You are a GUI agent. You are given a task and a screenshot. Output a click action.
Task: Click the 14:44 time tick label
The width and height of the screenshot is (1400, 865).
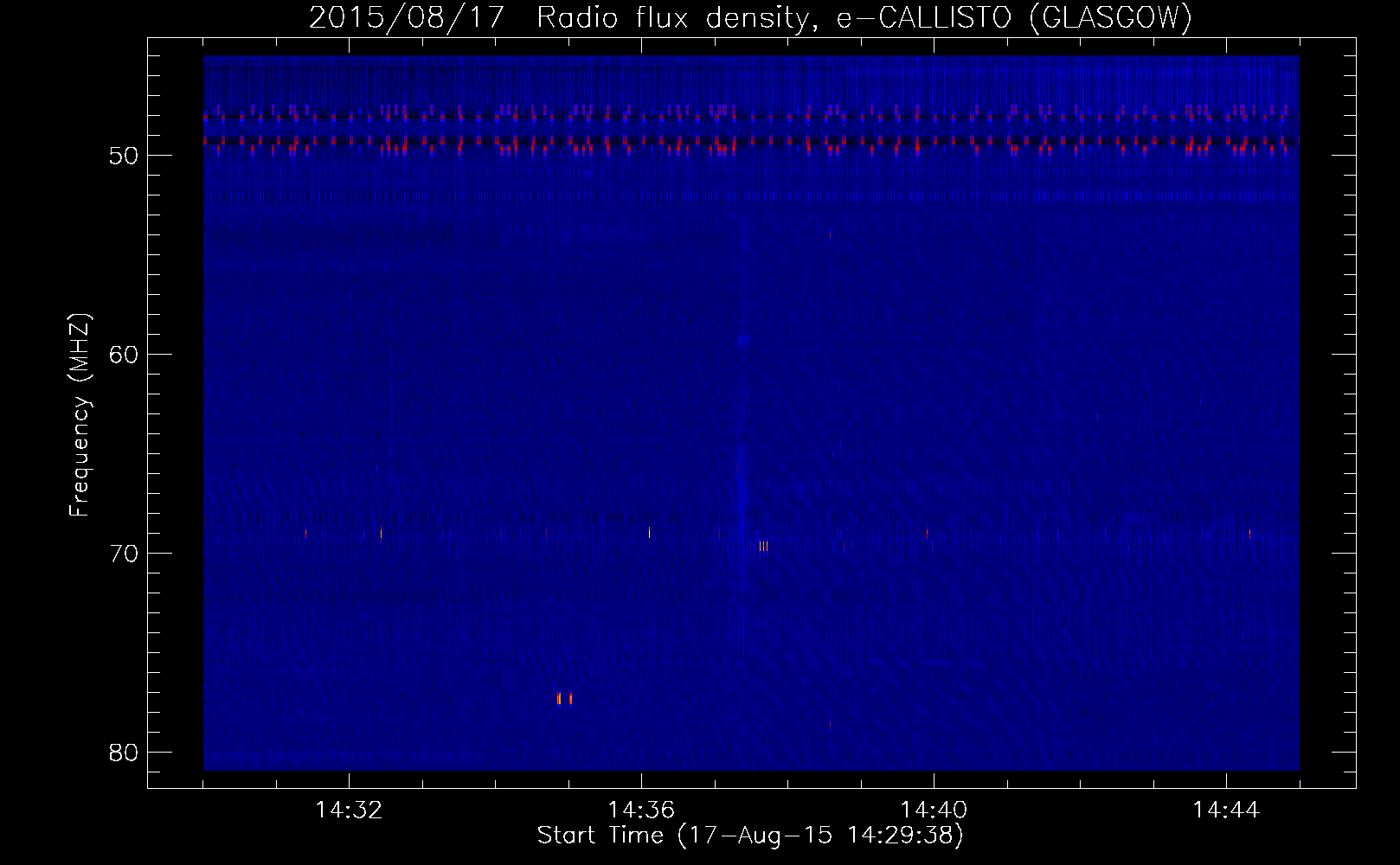tap(1226, 811)
